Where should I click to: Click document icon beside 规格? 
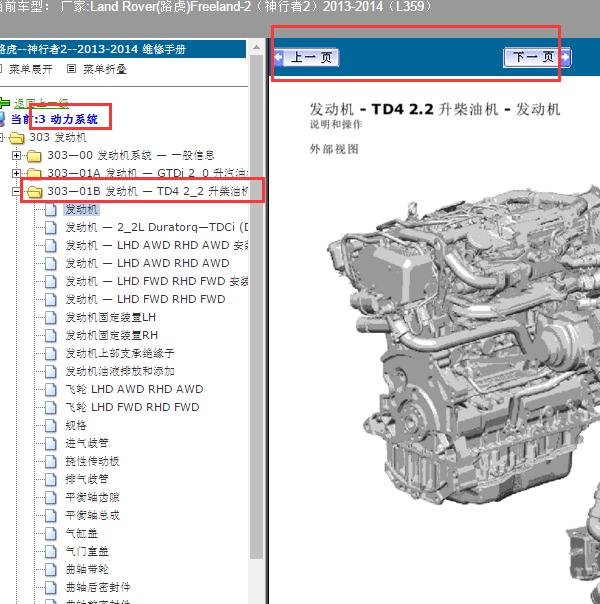click(50, 426)
